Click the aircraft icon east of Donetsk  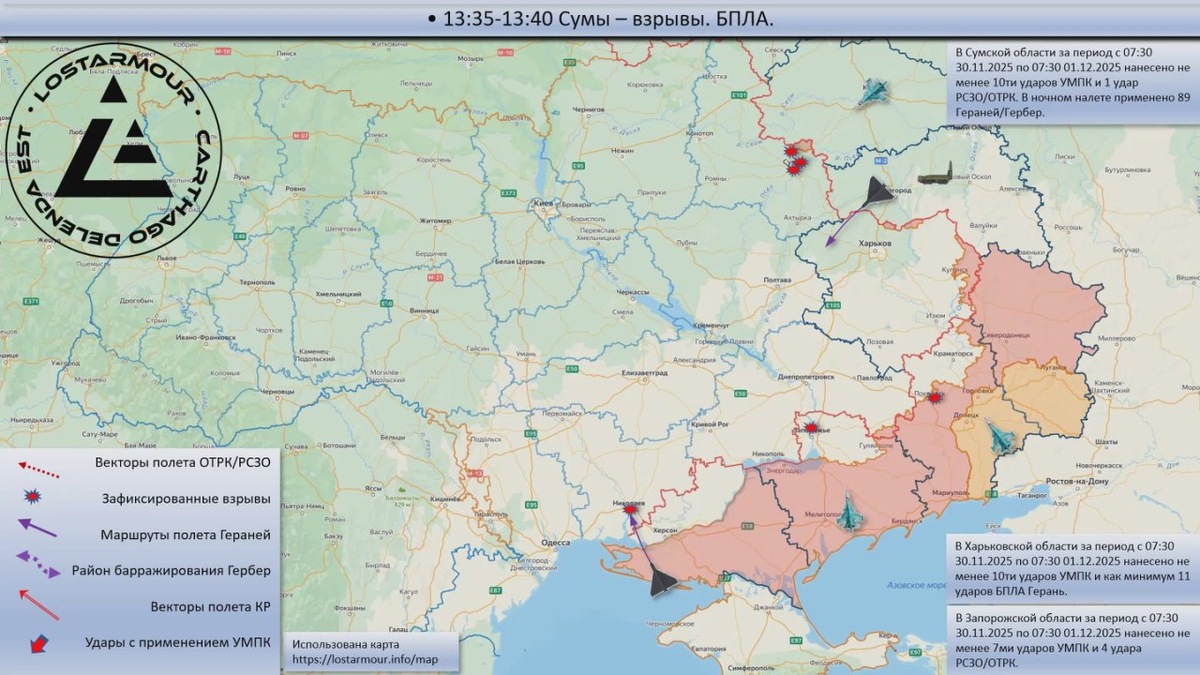tap(1001, 437)
